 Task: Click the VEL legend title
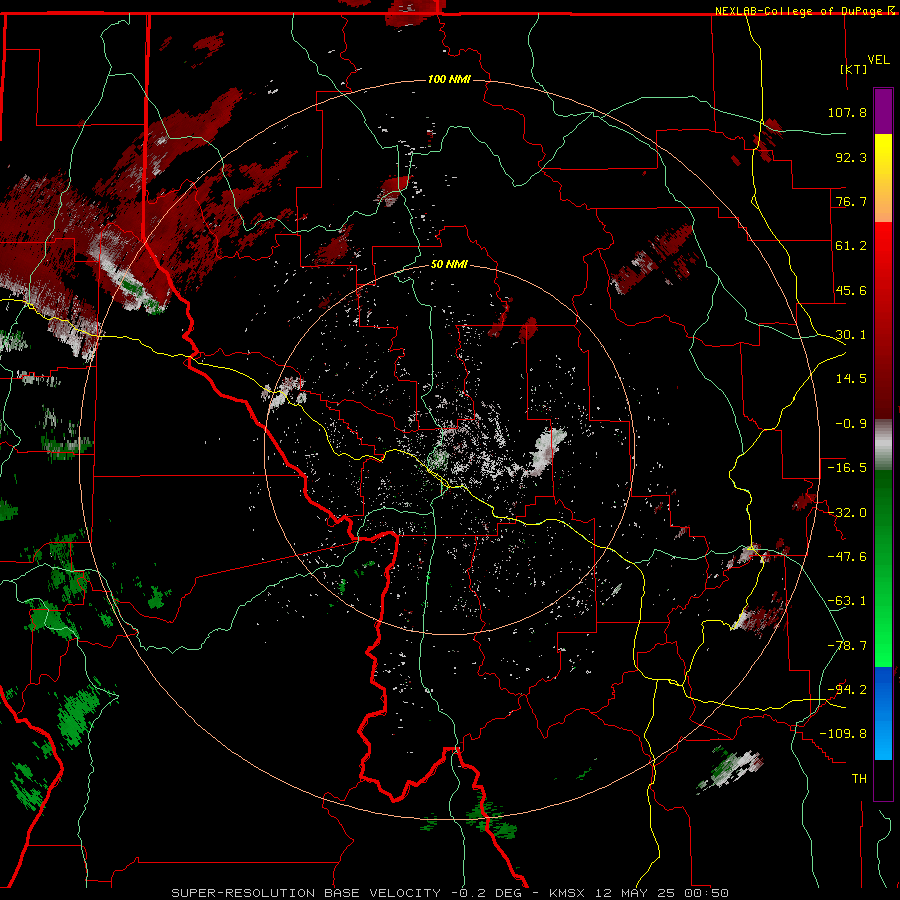click(878, 60)
